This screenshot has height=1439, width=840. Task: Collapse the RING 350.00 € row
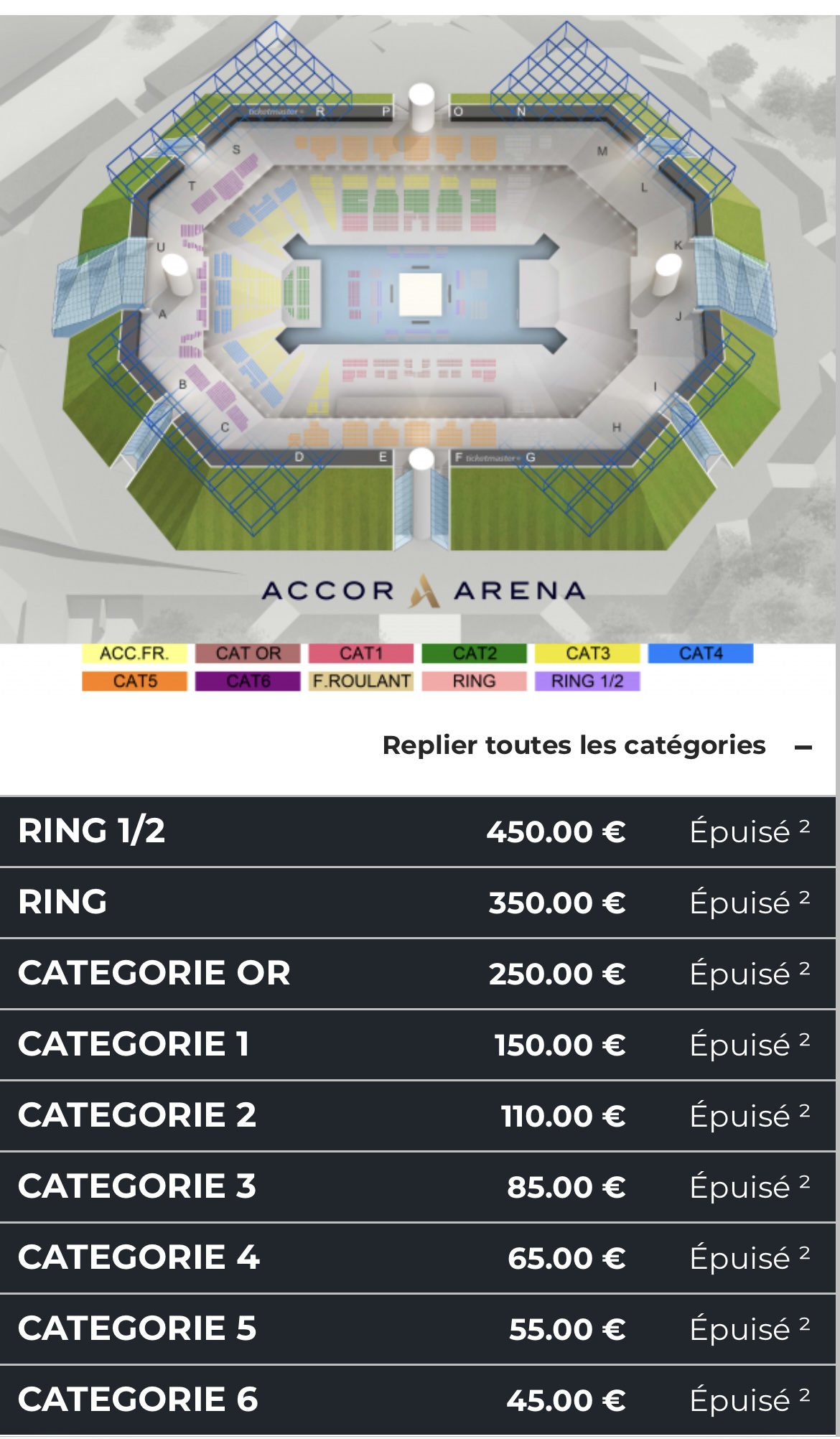(418, 903)
